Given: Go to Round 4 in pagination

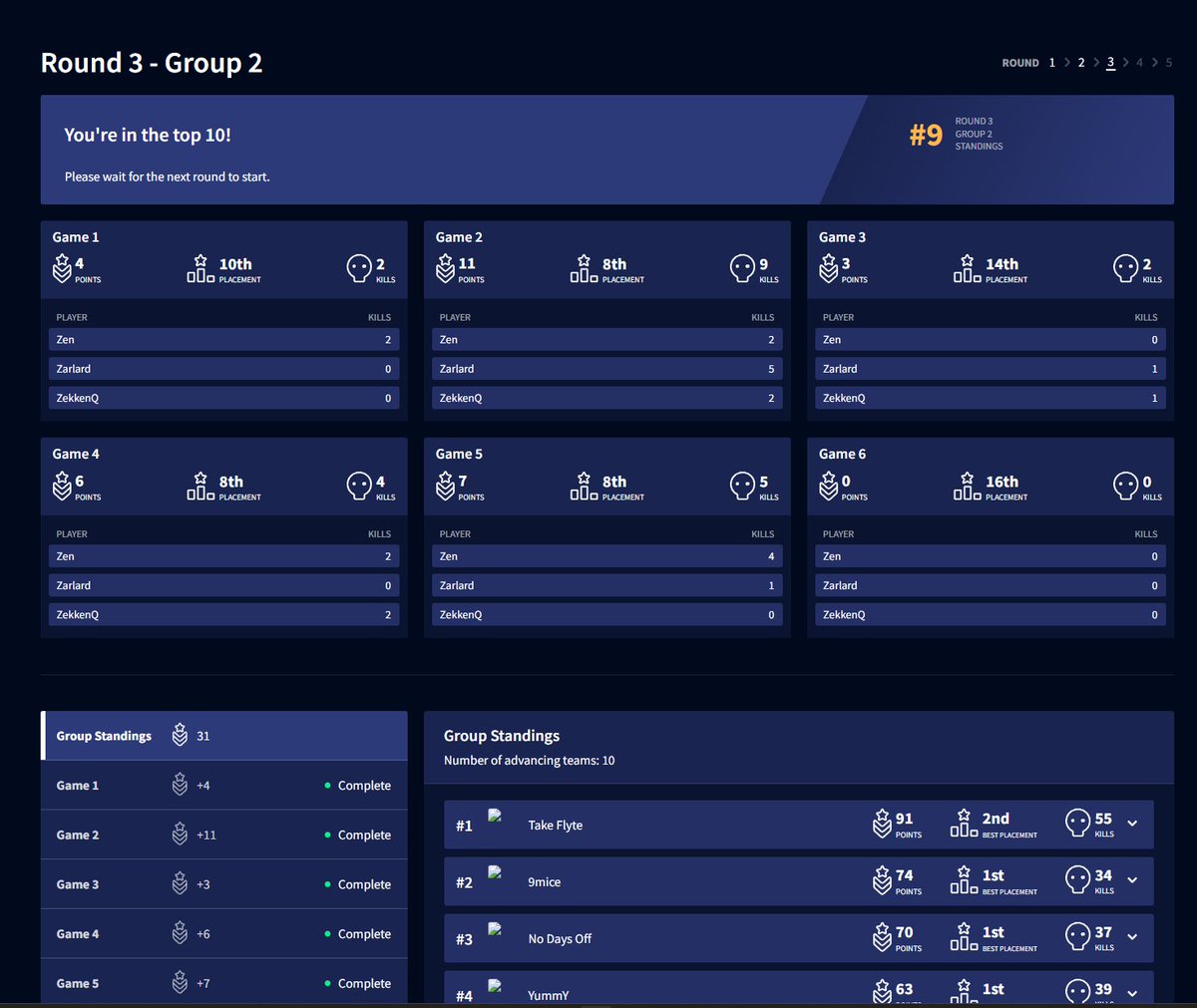Looking at the screenshot, I should pyautogui.click(x=1139, y=63).
